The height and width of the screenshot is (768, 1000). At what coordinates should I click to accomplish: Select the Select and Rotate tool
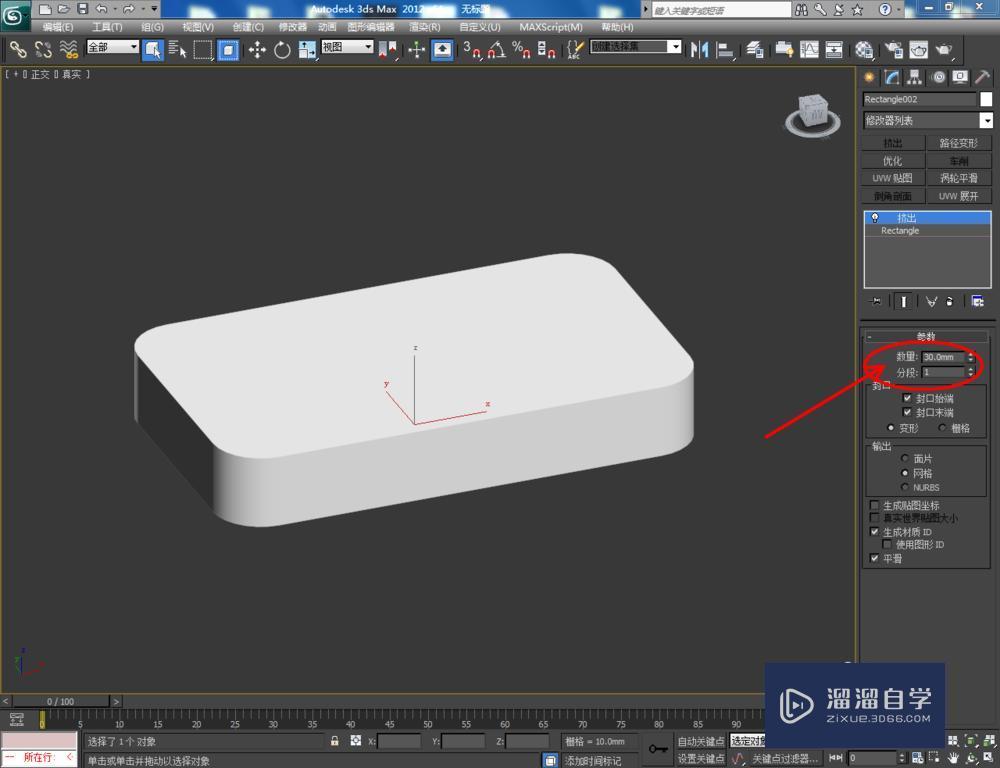click(284, 48)
